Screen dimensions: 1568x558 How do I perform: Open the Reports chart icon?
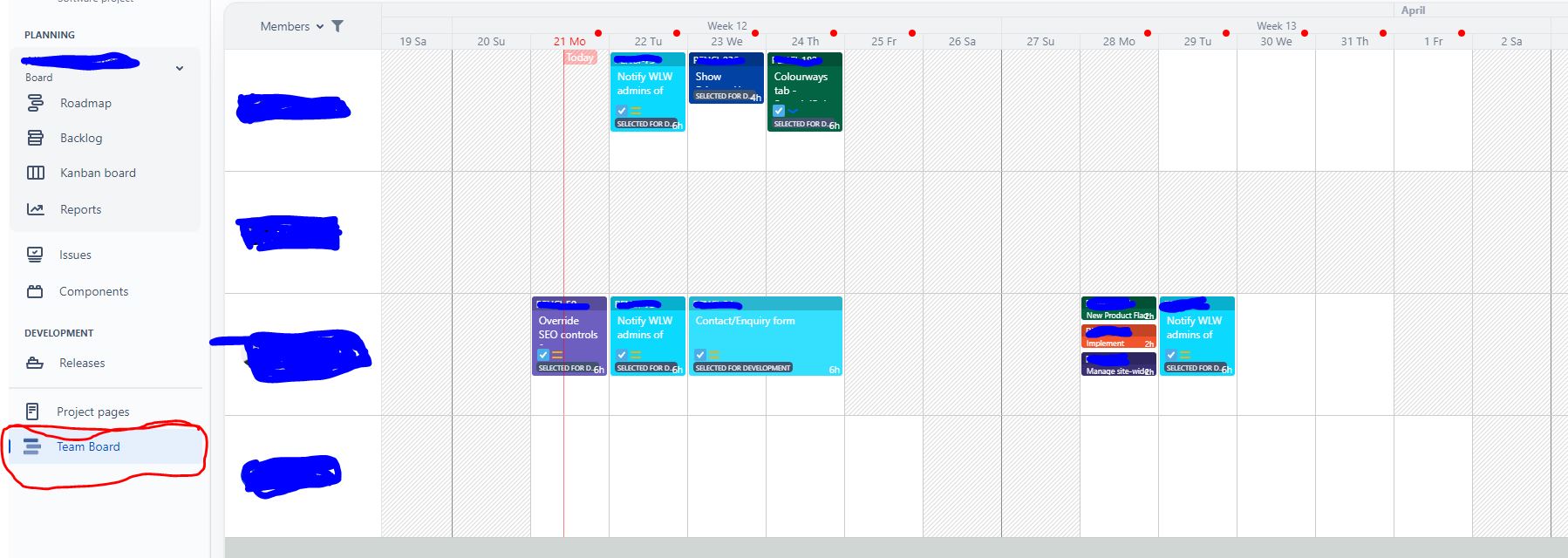(36, 209)
